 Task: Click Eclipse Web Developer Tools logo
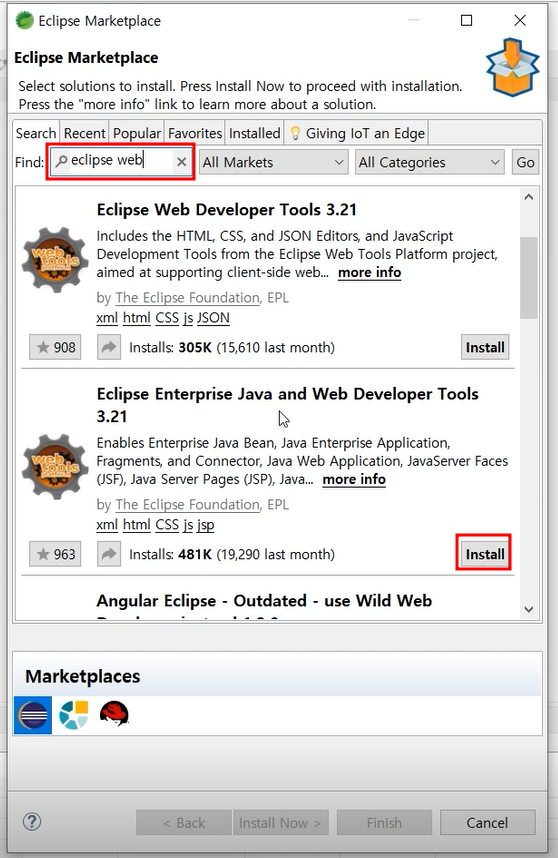(x=55, y=259)
